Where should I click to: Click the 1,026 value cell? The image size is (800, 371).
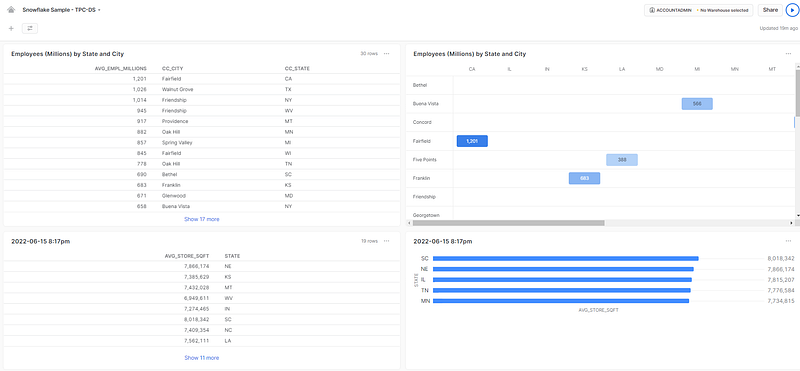pos(139,89)
